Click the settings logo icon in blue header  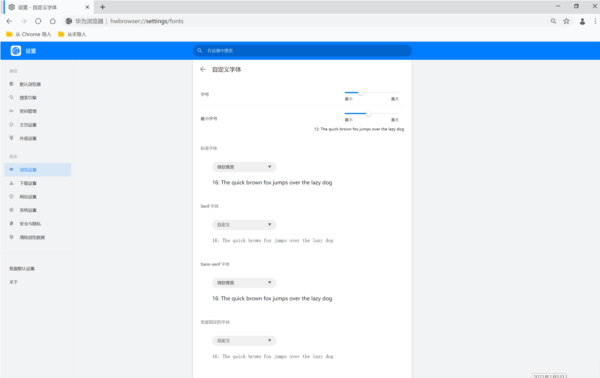[x=16, y=51]
